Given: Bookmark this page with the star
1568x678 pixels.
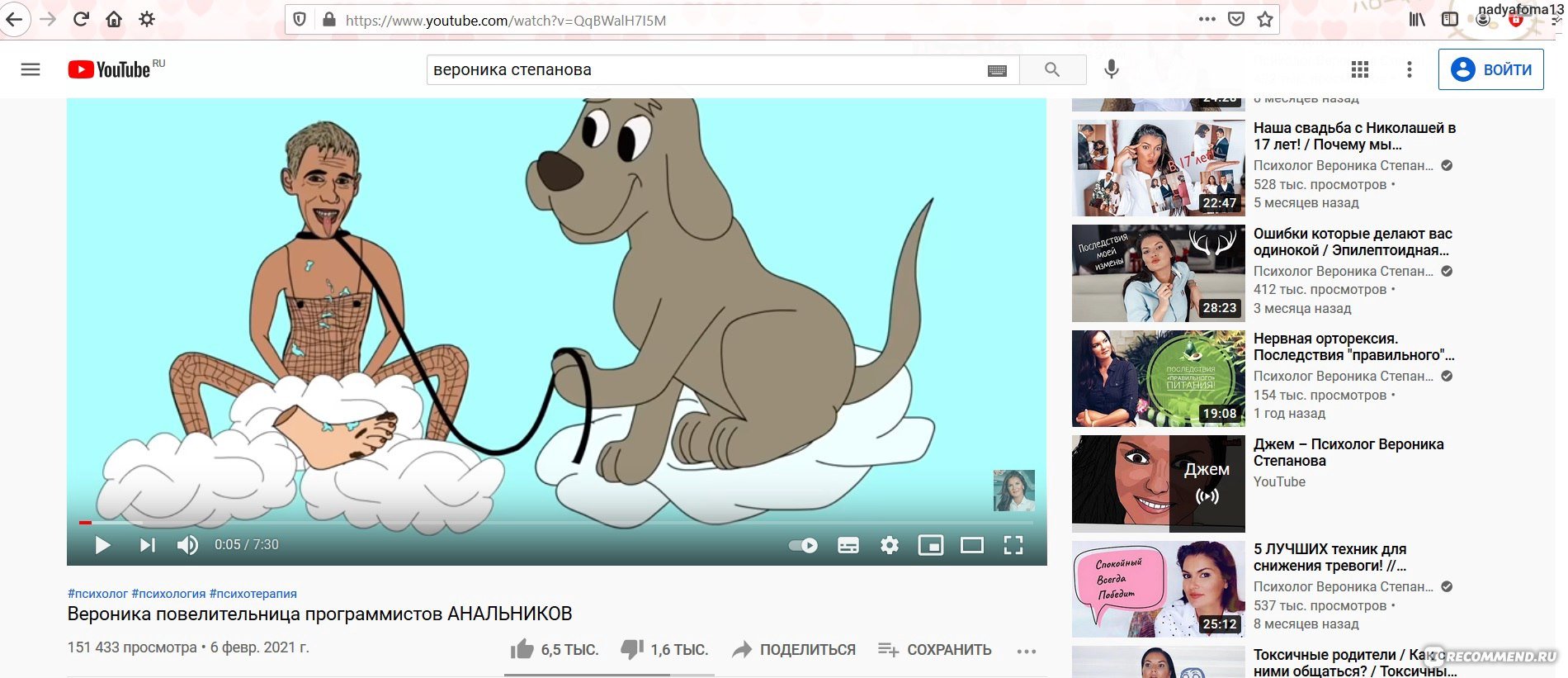Looking at the screenshot, I should 1264,19.
